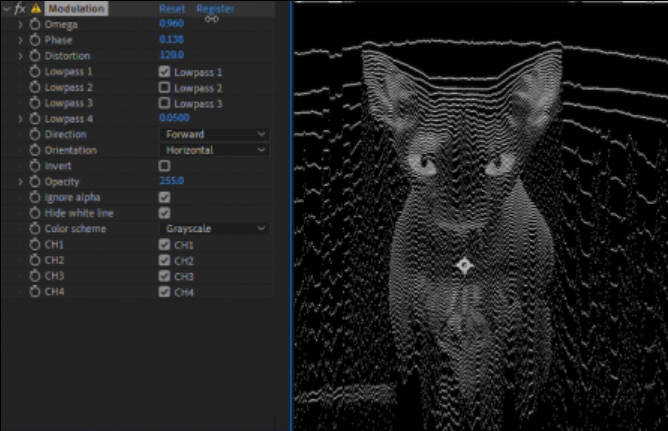Viewport: 668px width, 431px height.
Task: Toggle the Invert stopwatch icon
Action: coord(35,166)
